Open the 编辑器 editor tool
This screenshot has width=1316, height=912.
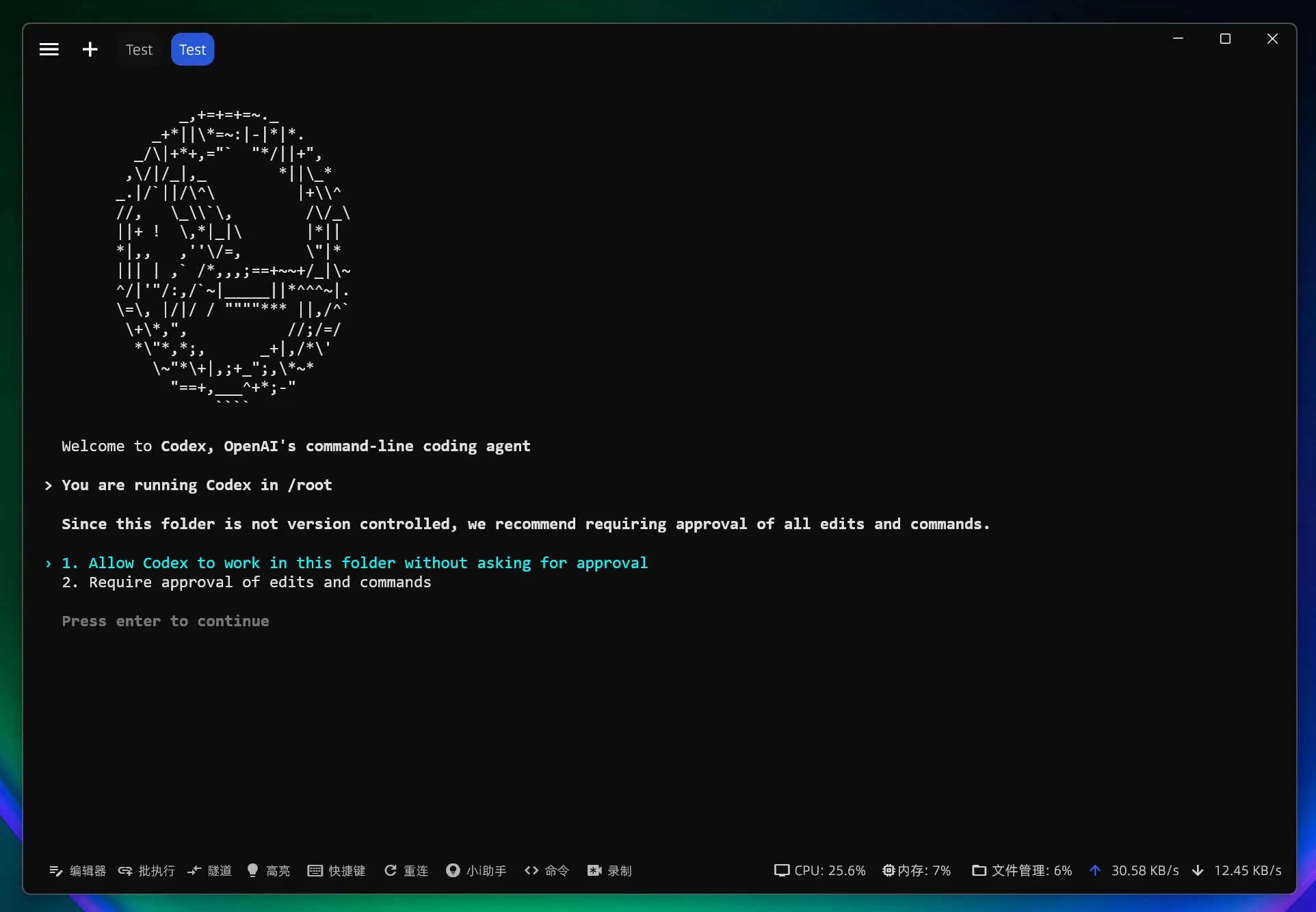[77, 870]
